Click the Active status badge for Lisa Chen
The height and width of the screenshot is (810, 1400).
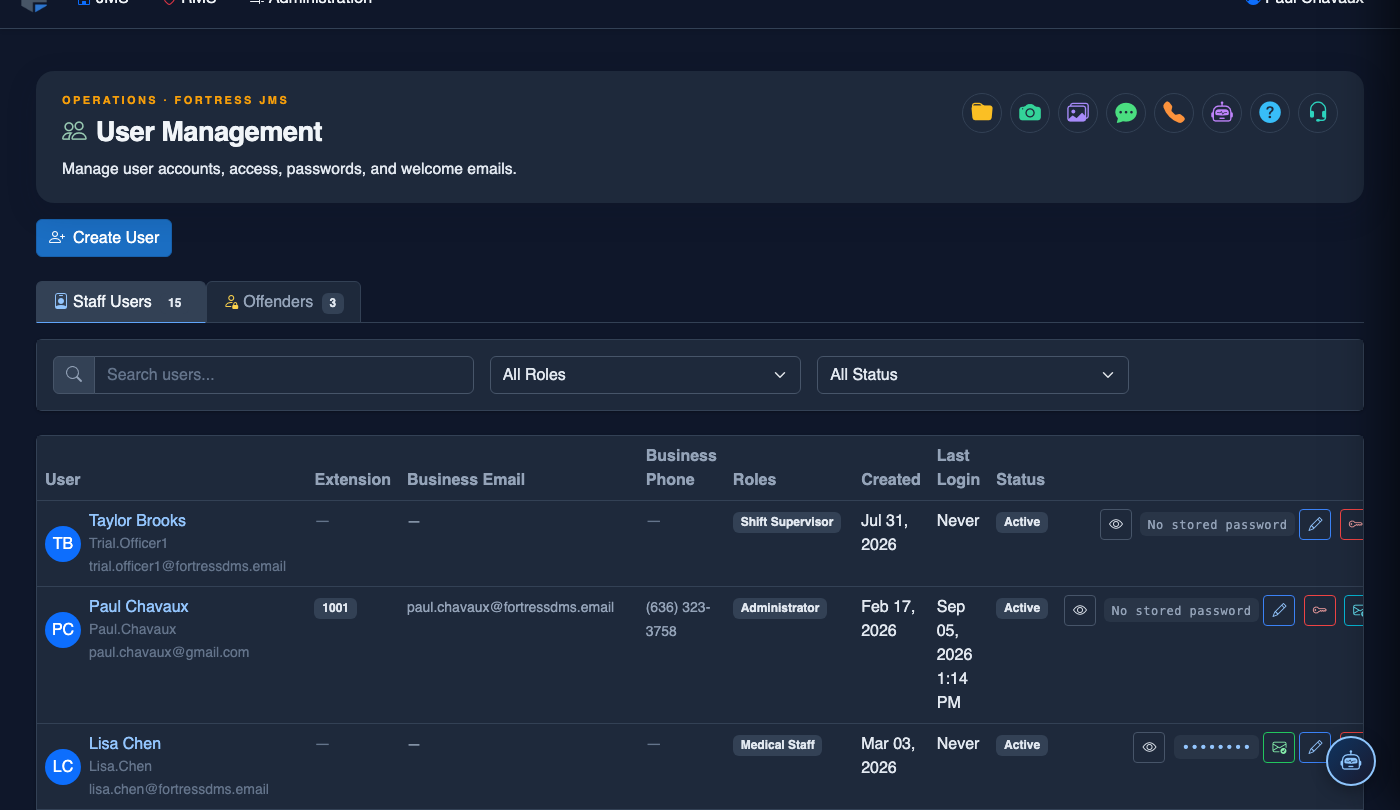click(1022, 745)
